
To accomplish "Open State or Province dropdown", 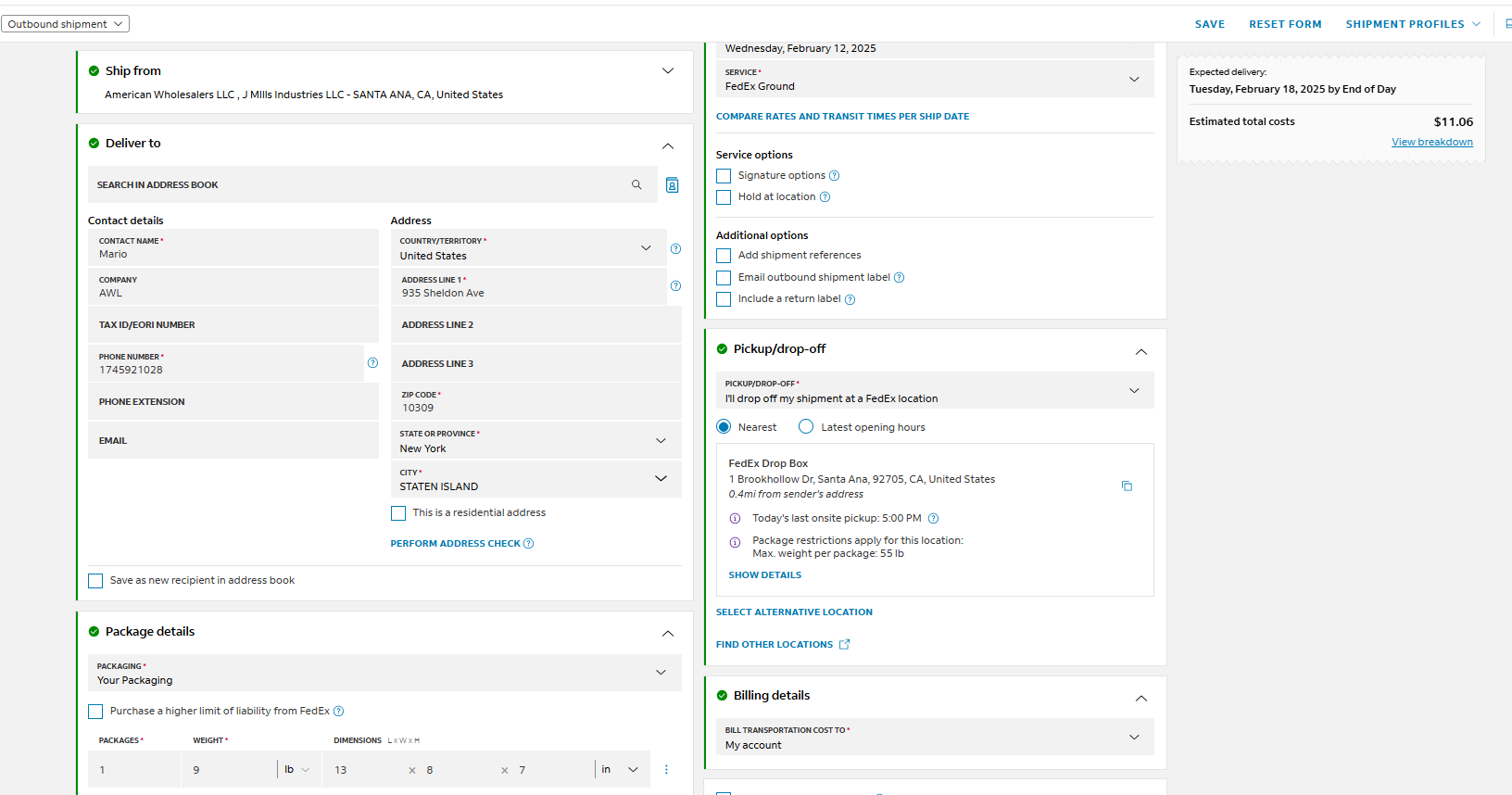I will [536, 440].
